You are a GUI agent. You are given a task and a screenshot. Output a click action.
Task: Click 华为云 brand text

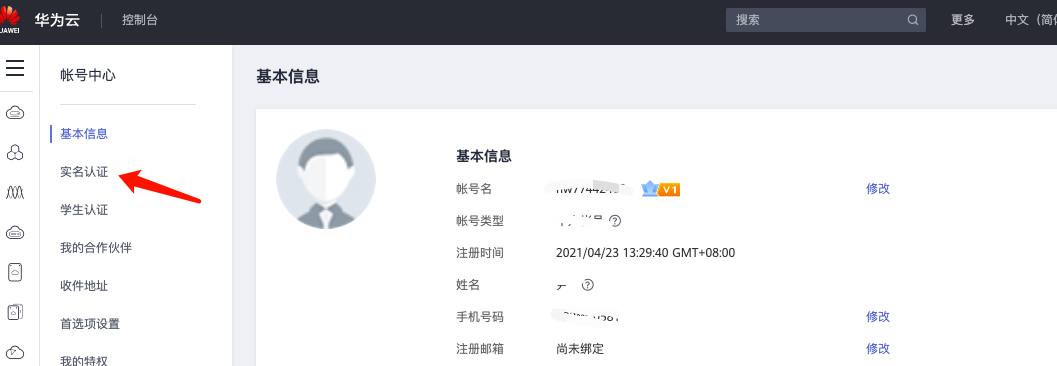pyautogui.click(x=57, y=20)
